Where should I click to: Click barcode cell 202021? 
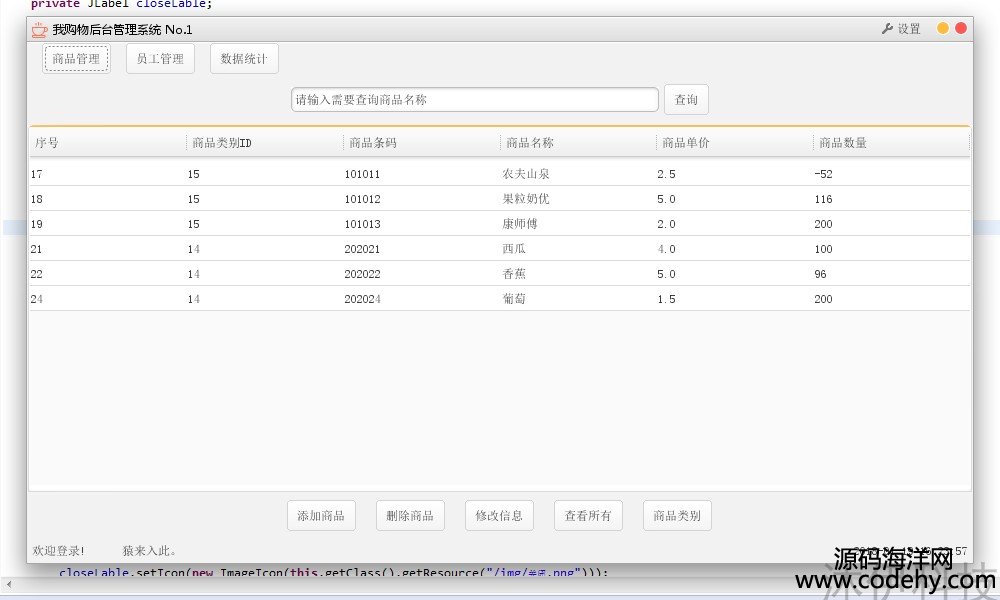pyautogui.click(x=362, y=249)
